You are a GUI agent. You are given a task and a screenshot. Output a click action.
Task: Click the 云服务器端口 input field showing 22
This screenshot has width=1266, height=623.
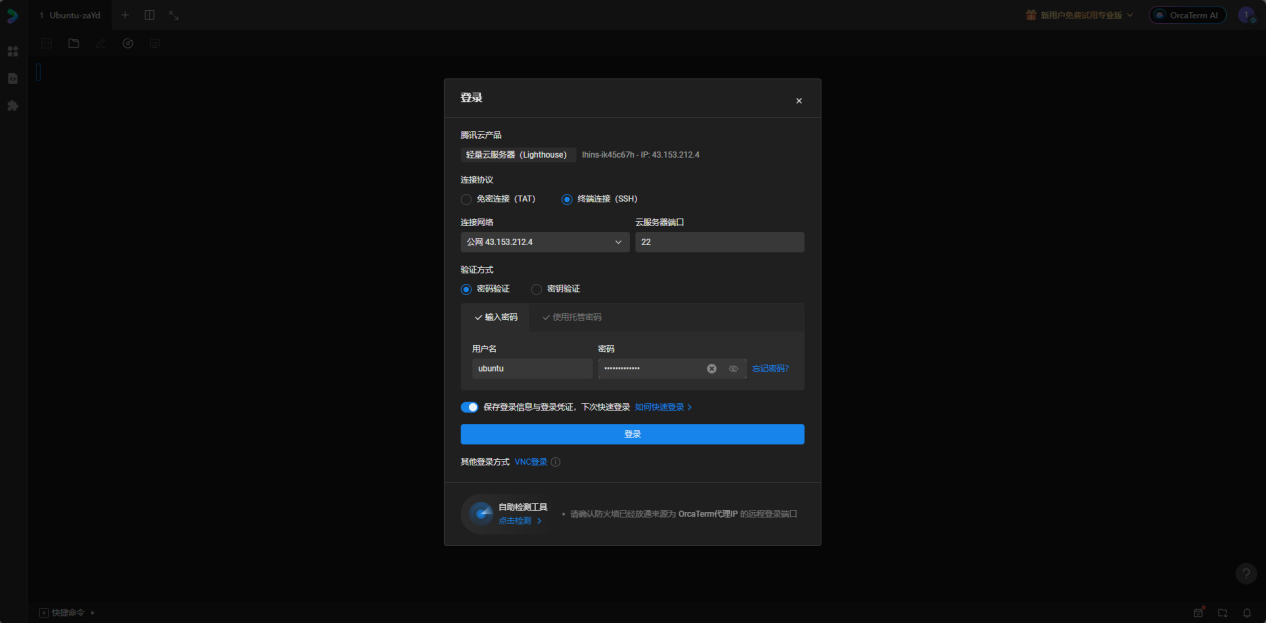click(719, 242)
